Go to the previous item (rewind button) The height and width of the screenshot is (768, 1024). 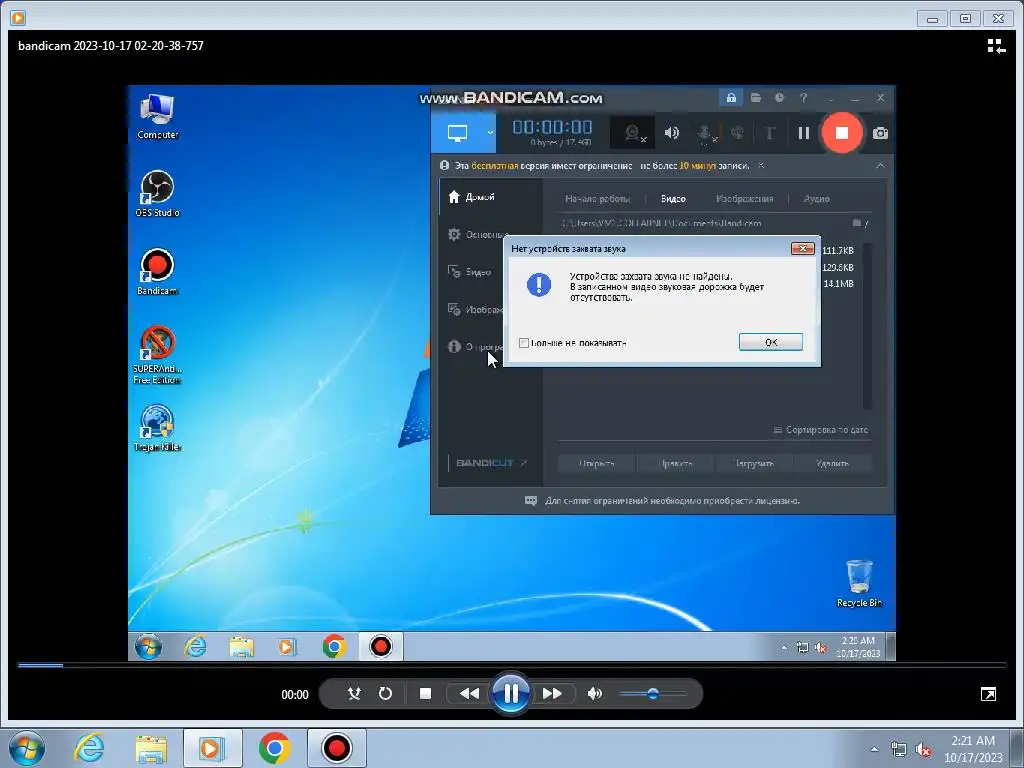pos(469,694)
